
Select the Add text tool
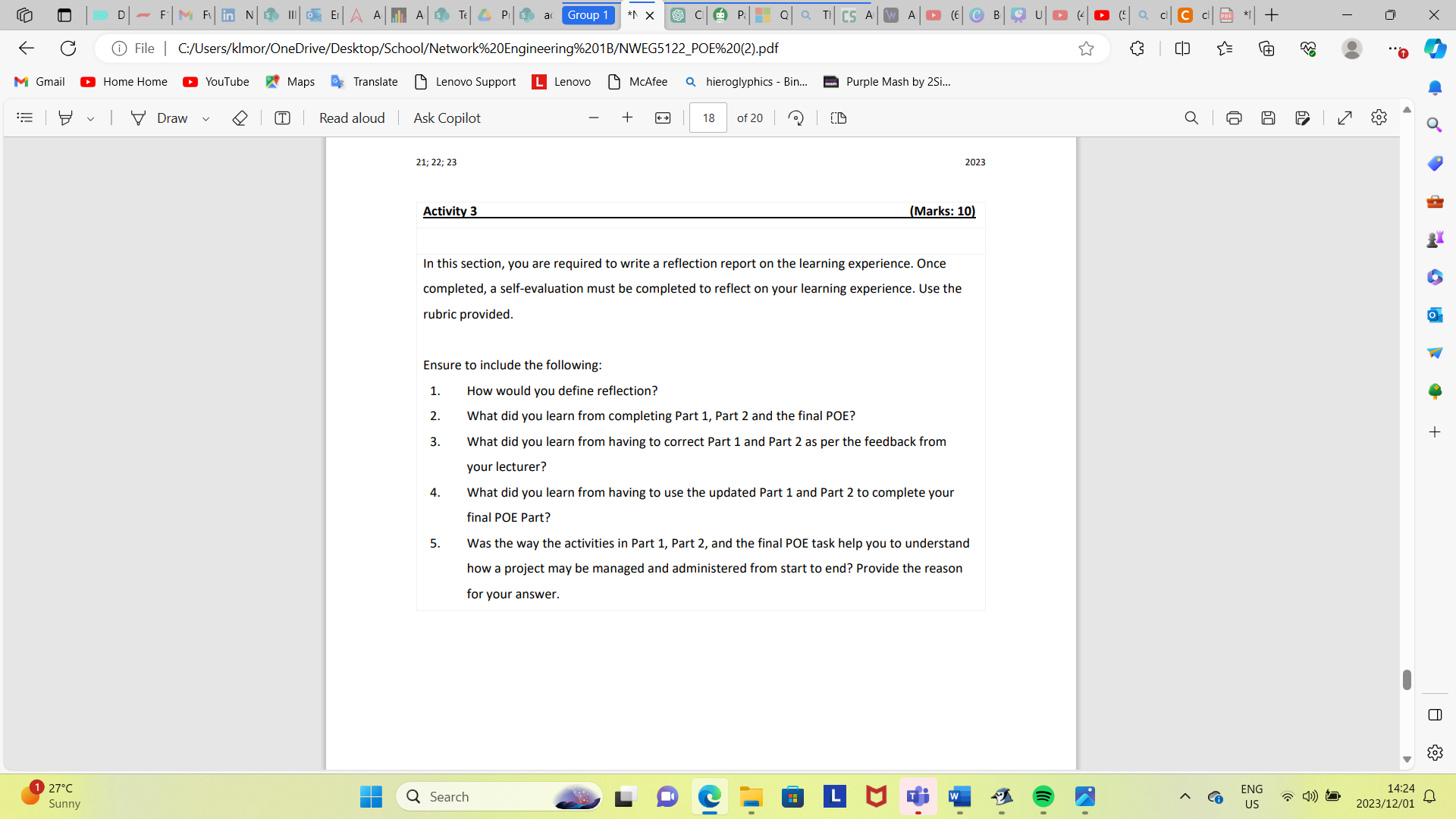pyautogui.click(x=281, y=118)
